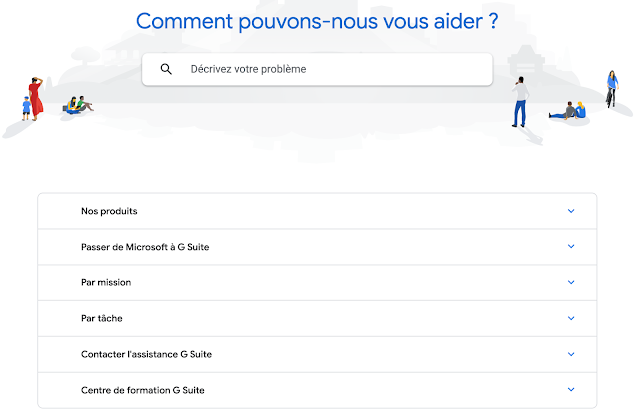Expand the 'Par mission' chevron arrow

[571, 283]
